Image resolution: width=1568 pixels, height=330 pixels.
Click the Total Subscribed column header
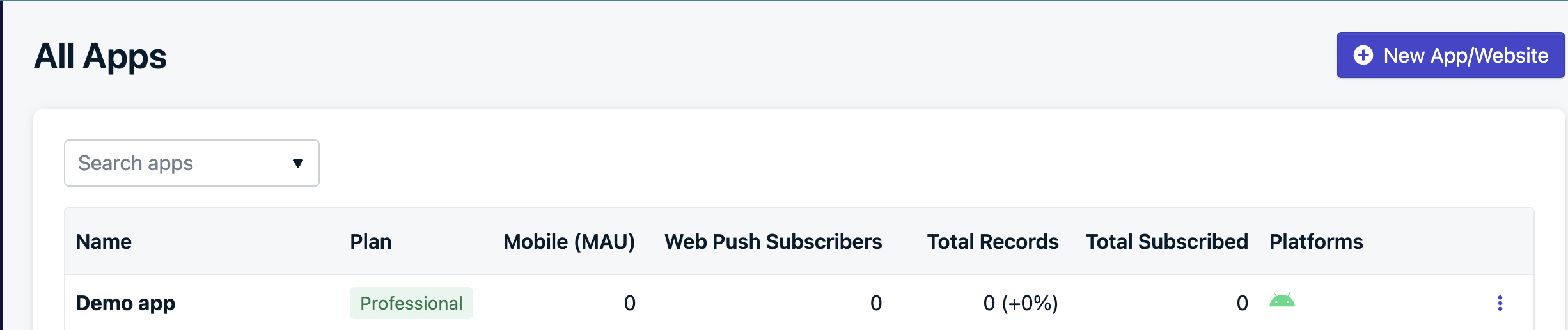click(1166, 242)
